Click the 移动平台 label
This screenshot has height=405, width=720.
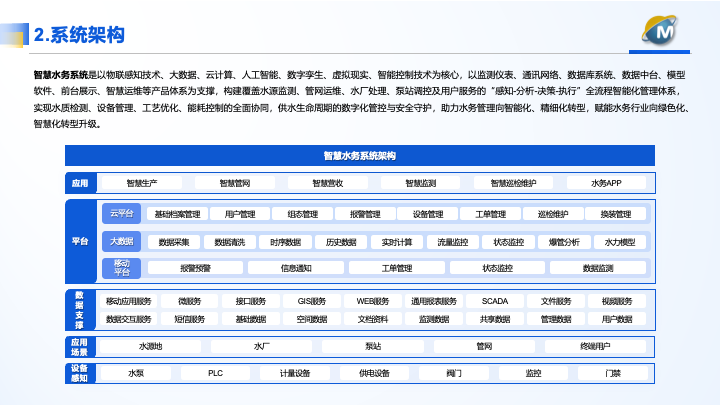tap(121, 268)
